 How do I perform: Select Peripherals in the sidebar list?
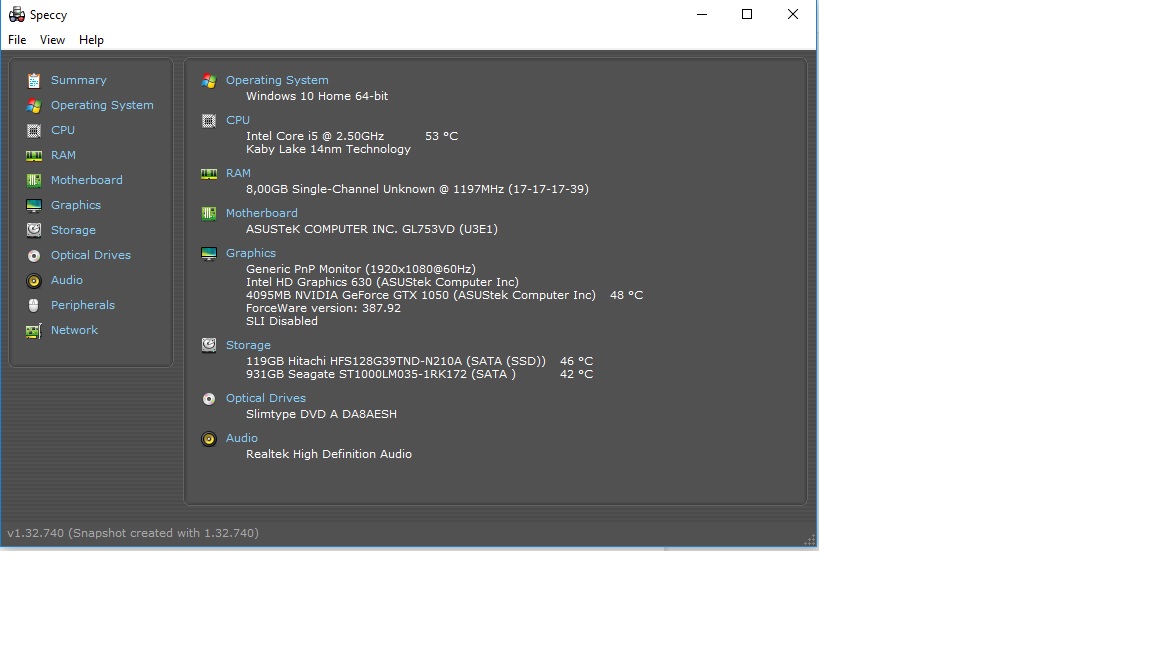coord(82,305)
